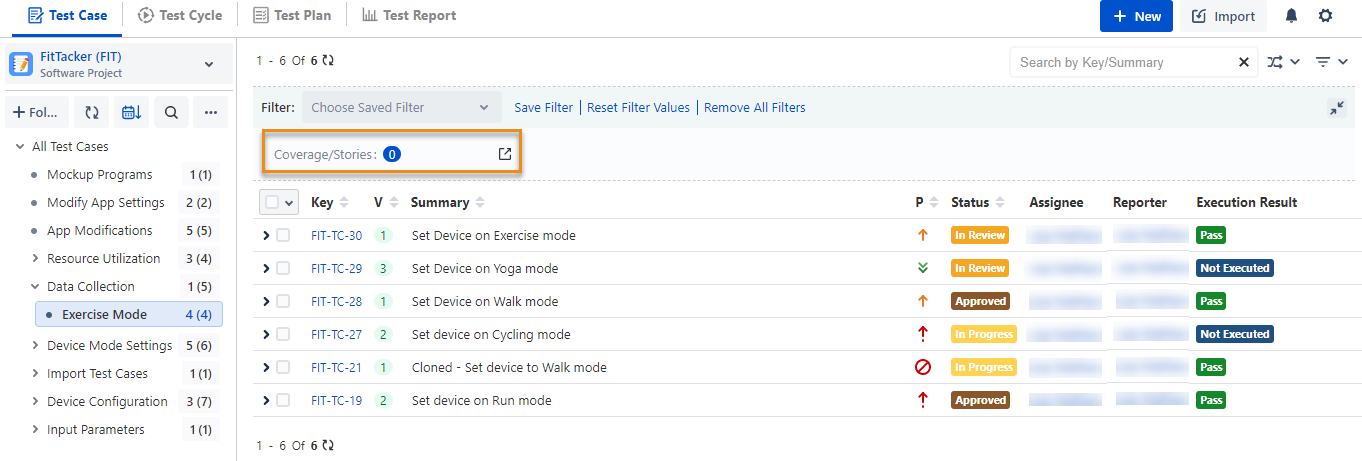Click Remove All Filters link
Screen dimensions: 1362x461
754,107
